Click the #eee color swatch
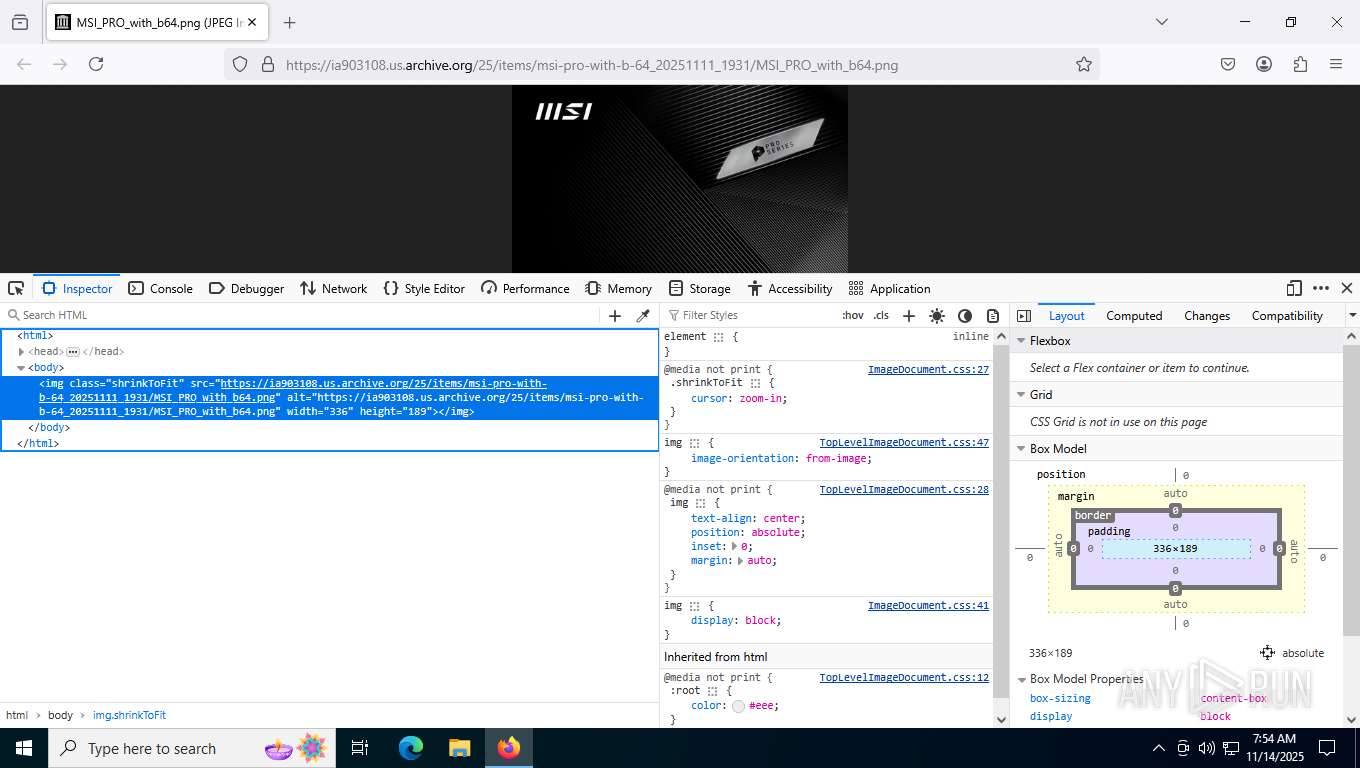The width and height of the screenshot is (1360, 768). [738, 706]
